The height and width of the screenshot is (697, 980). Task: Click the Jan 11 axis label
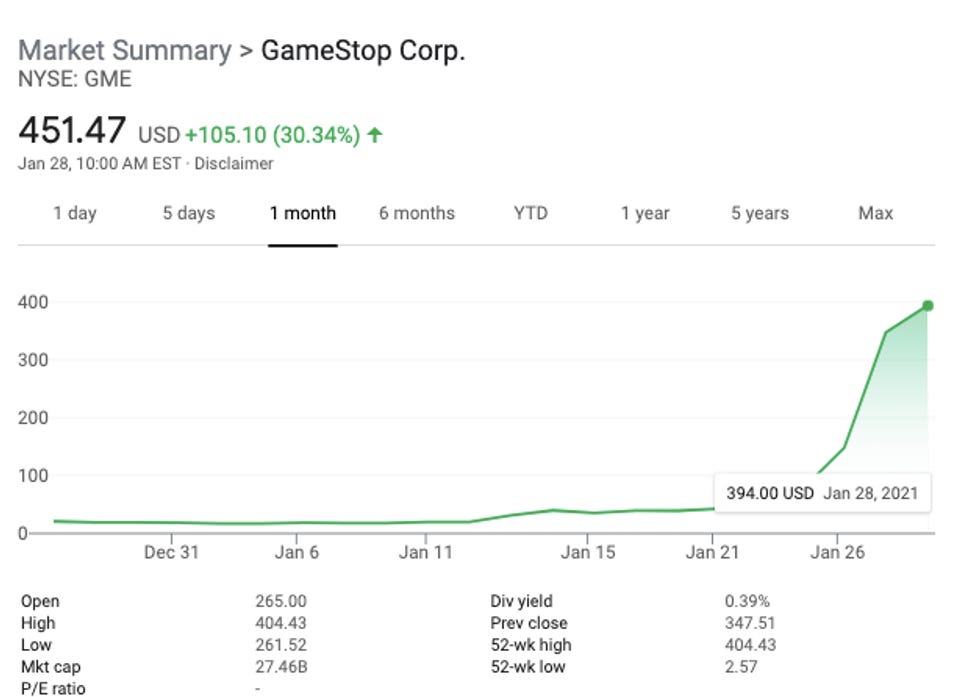click(x=426, y=553)
